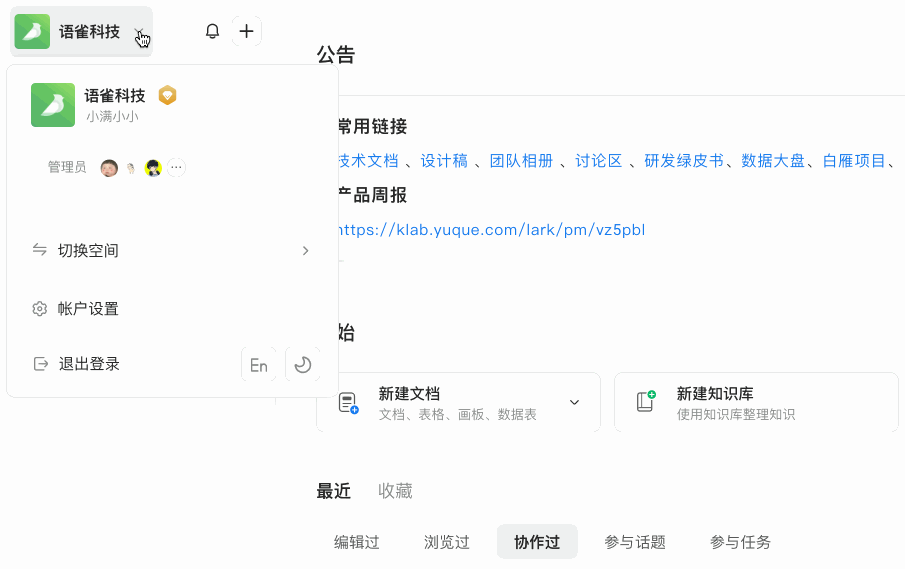Screen dimensions: 905x569
Task: Expand the 新建文档 type dropdown arrow
Action: pos(574,402)
